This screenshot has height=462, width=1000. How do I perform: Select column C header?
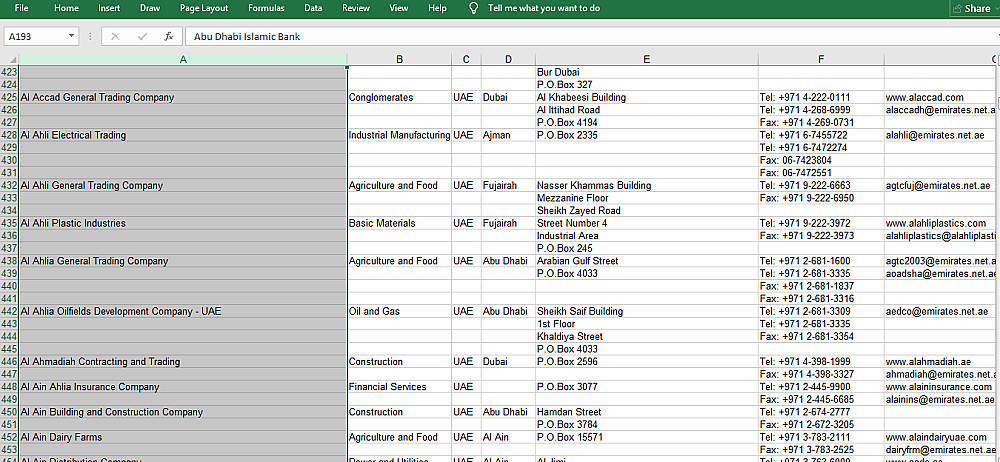tap(467, 59)
